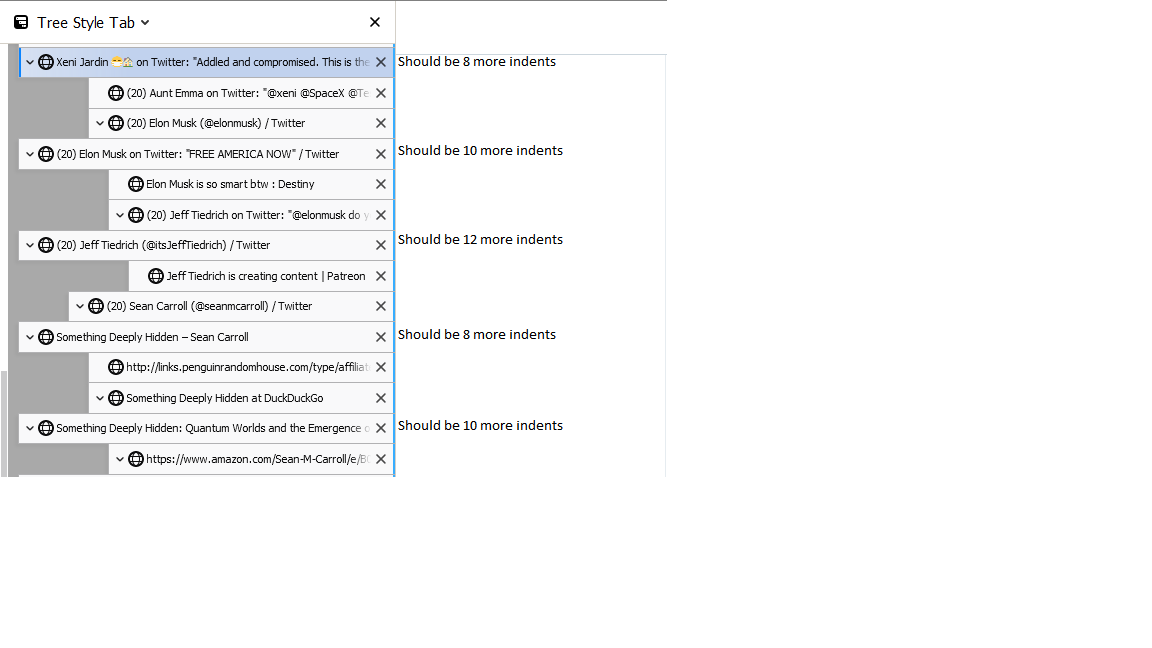1152x648 pixels.
Task: Select the links.penguinrandomhouse.com tab
Action: click(x=241, y=367)
